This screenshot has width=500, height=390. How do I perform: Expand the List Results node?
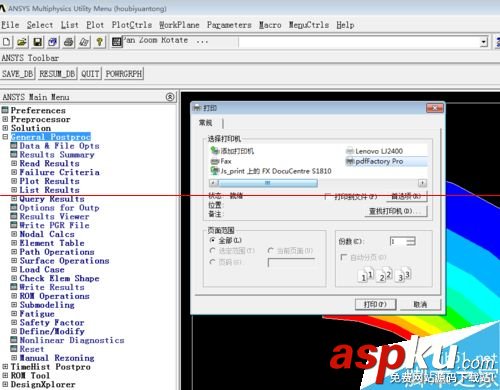coord(14,190)
